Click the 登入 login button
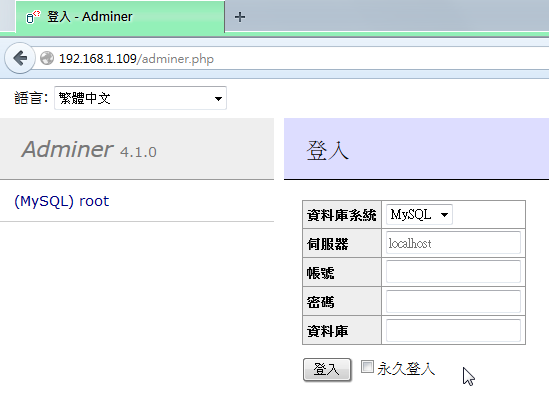This screenshot has height=400, width=549. (x=327, y=369)
